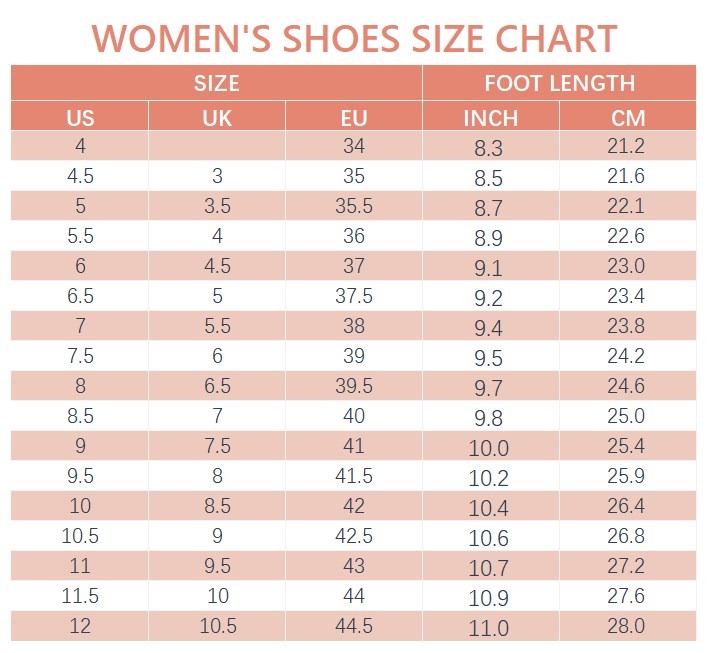
Task: Select EU size 35.5 cell
Action: (x=354, y=207)
